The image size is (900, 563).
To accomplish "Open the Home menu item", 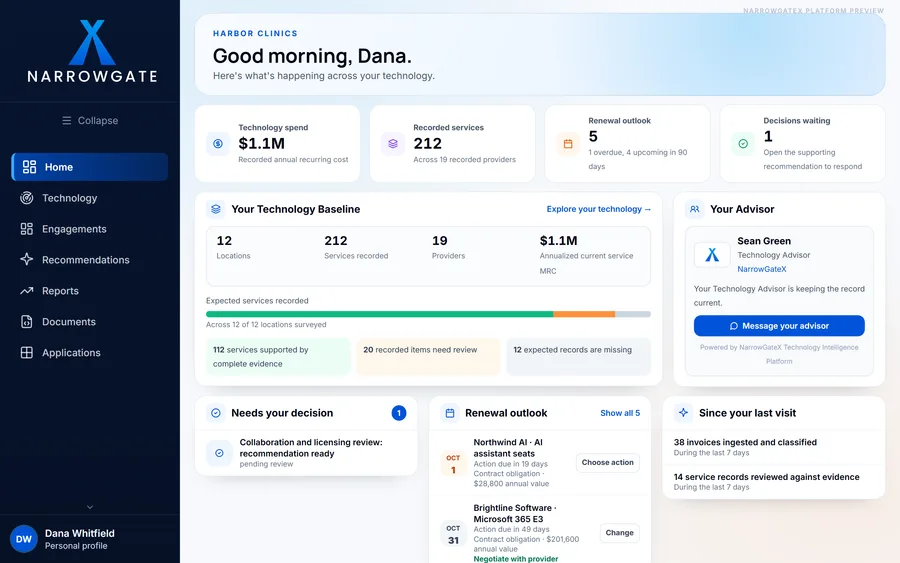I will tap(90, 167).
